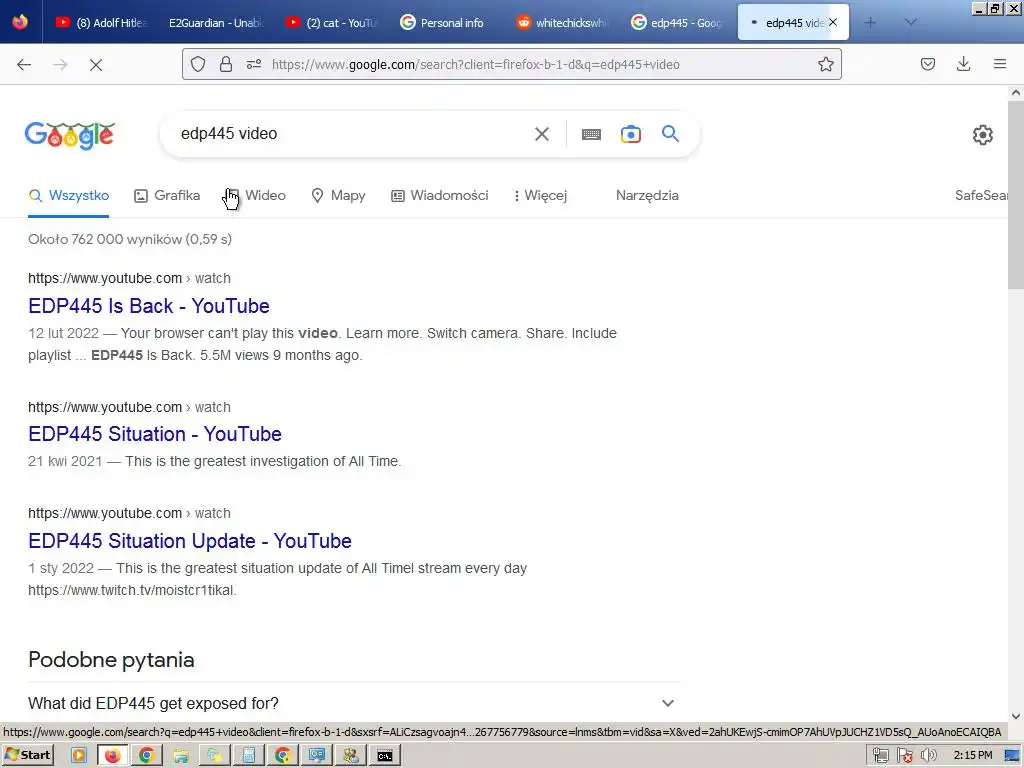Click the 'Około 762 000 wyników' result count
Screen dimensions: 1024x768
click(130, 239)
